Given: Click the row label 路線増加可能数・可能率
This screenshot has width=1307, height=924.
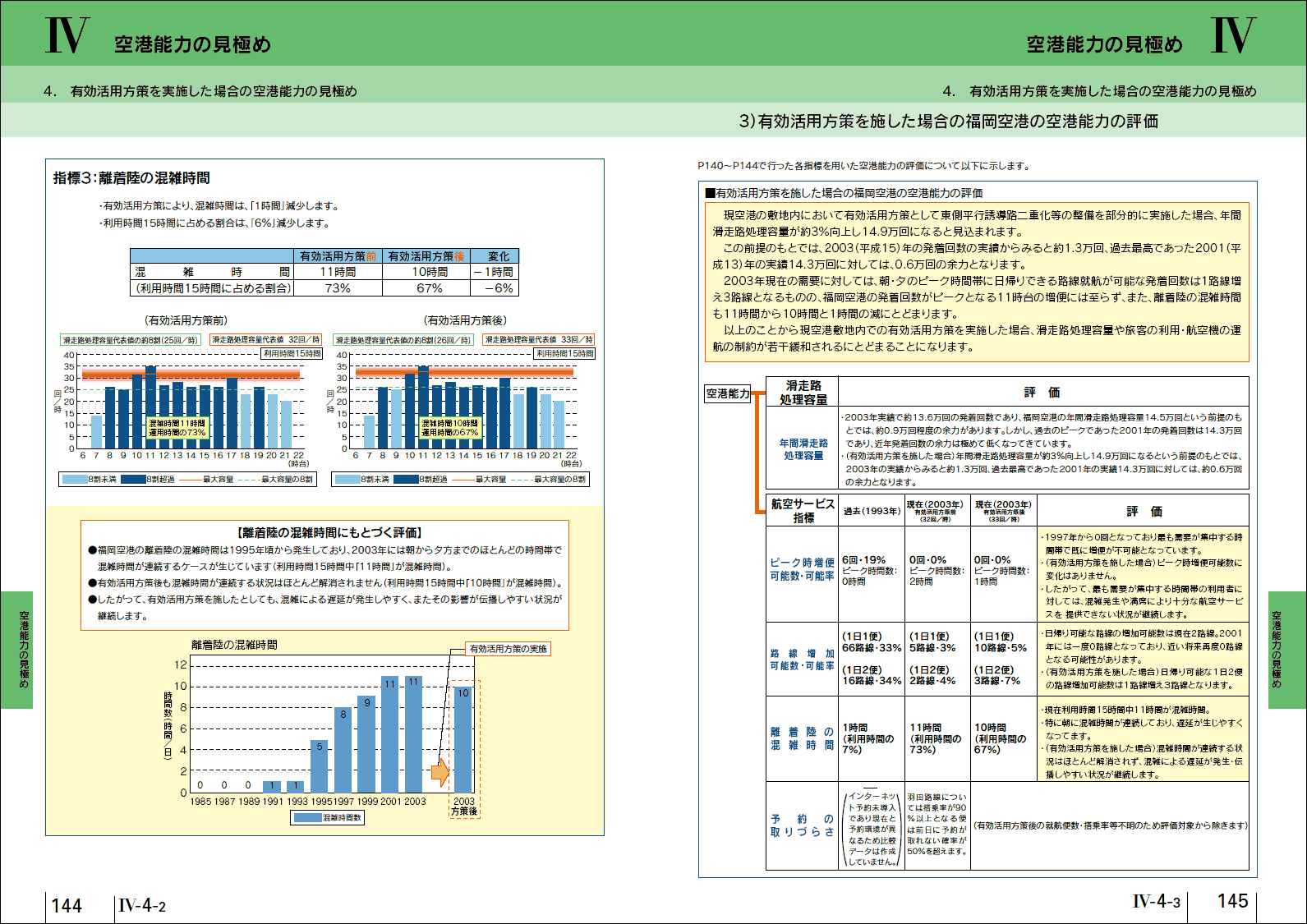Looking at the screenshot, I should pyautogui.click(x=803, y=660).
